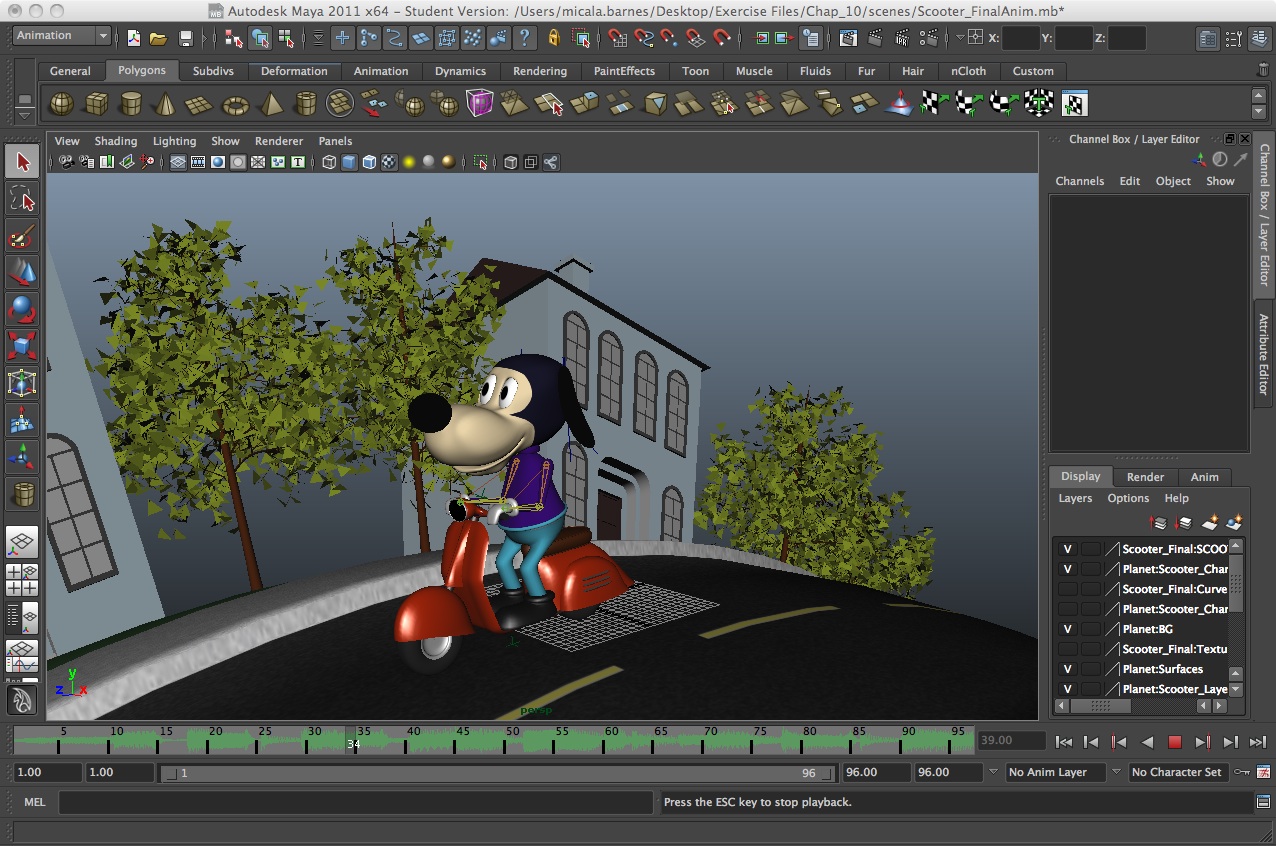Click the polygon torus shelf icon

pos(235,104)
